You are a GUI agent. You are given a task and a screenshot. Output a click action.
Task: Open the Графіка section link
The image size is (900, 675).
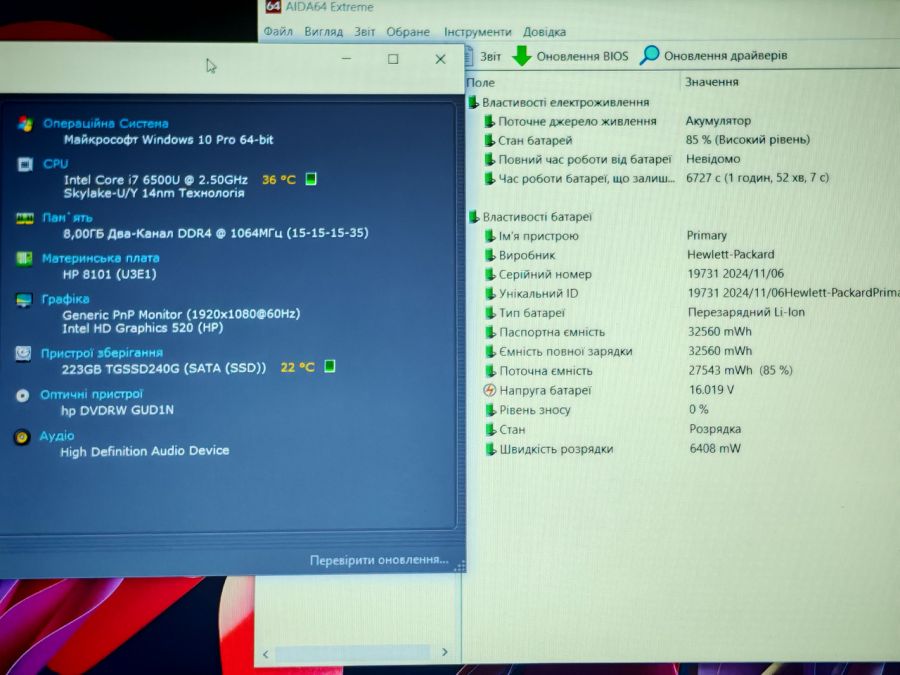pos(65,299)
